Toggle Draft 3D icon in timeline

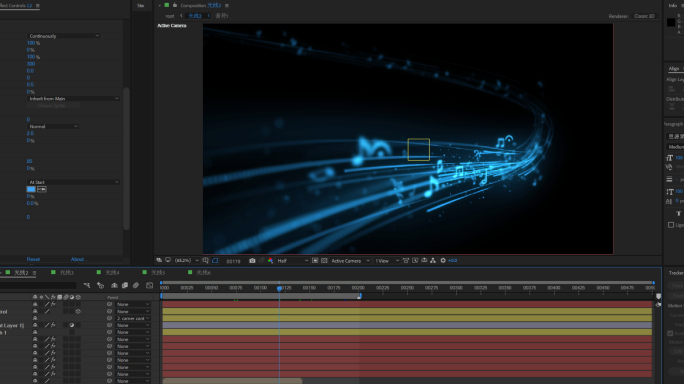[x=100, y=285]
